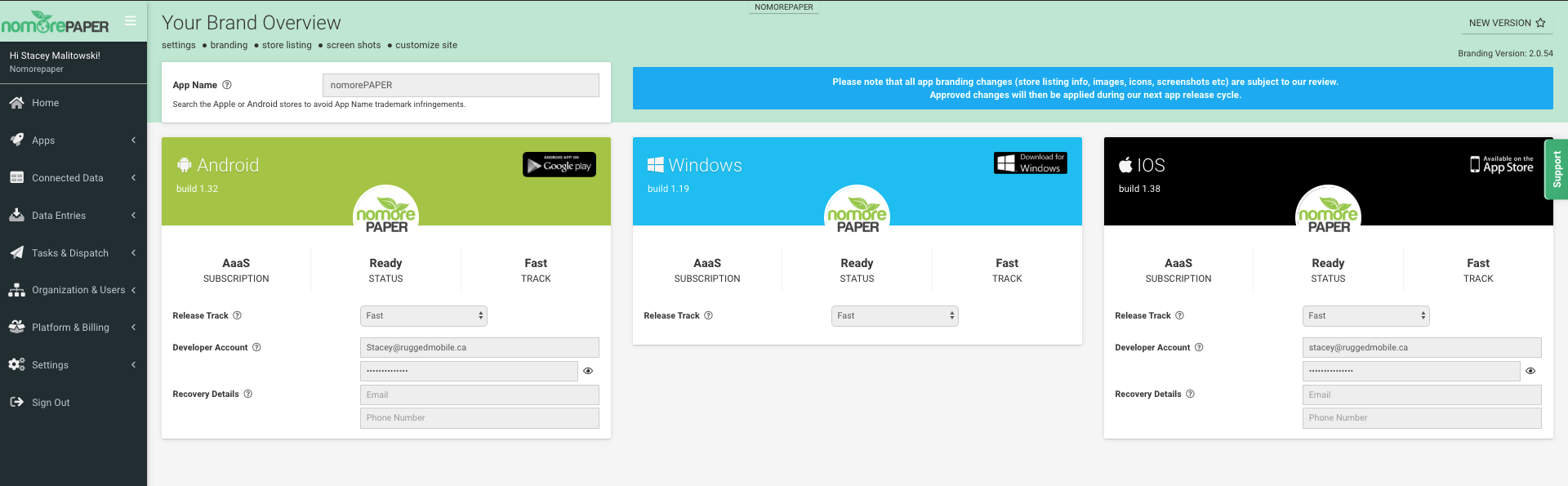This screenshot has height=486, width=1568.
Task: Click the IOS developer password field
Action: pos(1411,371)
